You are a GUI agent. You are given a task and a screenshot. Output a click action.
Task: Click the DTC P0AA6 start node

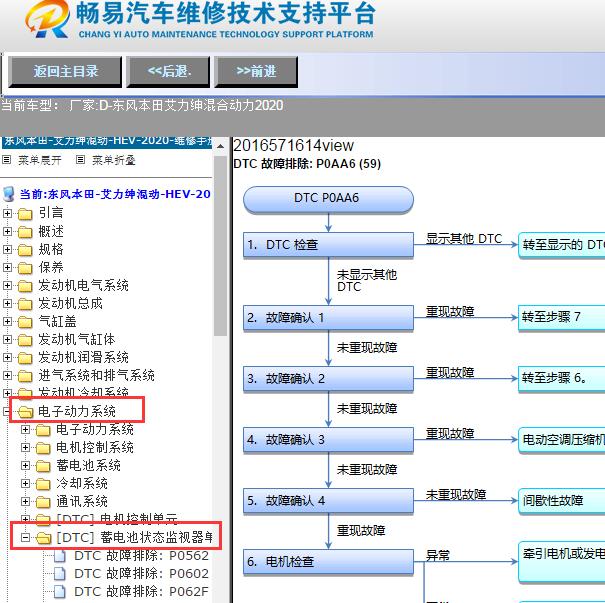(328, 199)
